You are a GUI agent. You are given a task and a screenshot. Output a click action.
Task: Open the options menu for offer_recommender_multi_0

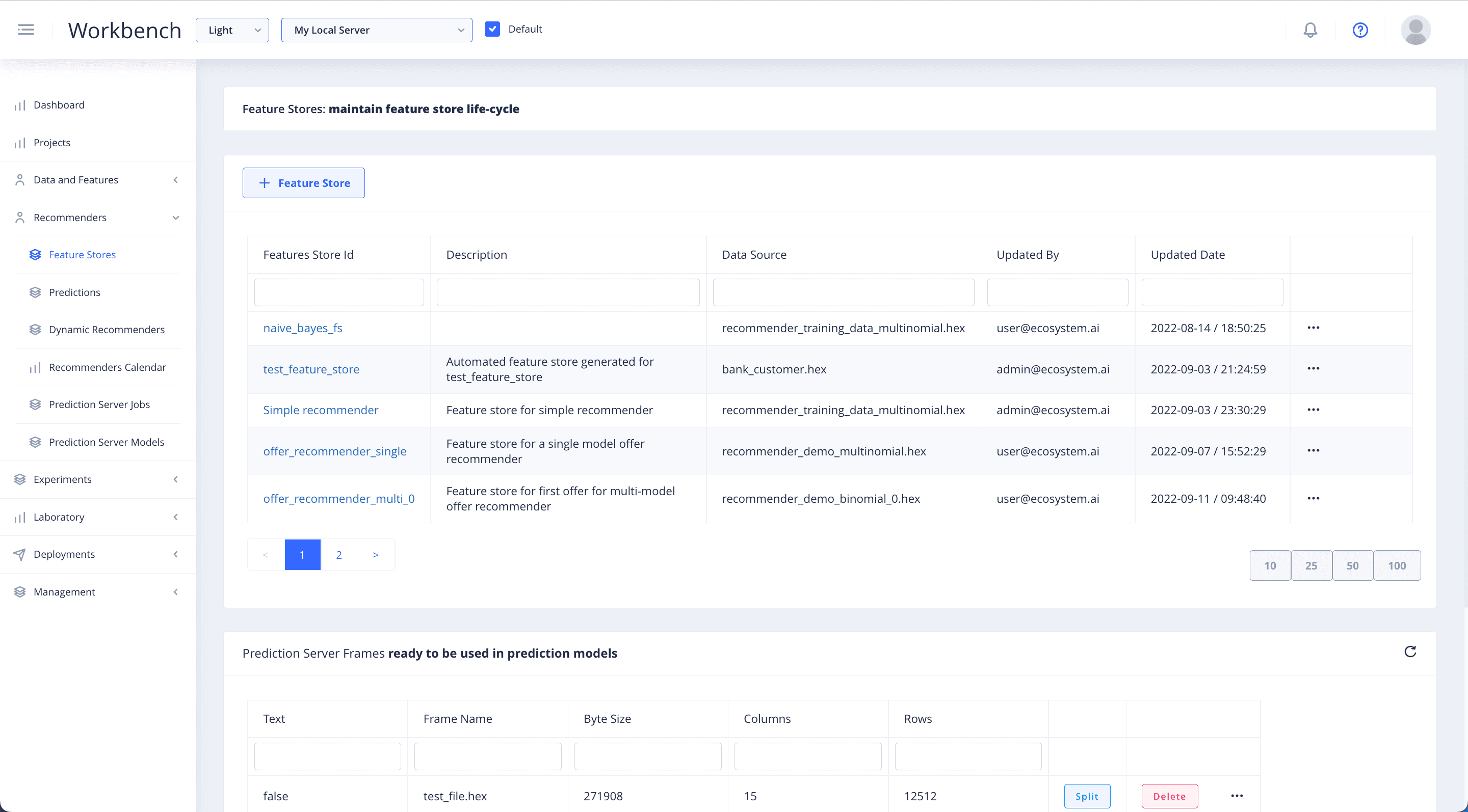tap(1313, 498)
